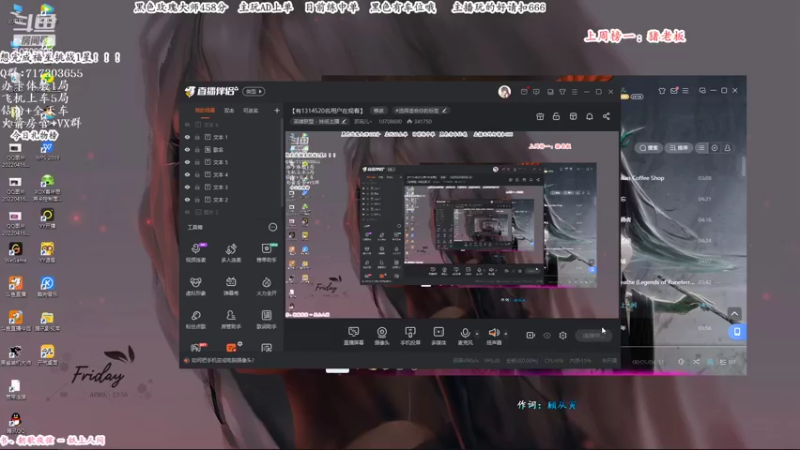
Task: Toggle visibility of layer 文本 5
Action: point(187,162)
